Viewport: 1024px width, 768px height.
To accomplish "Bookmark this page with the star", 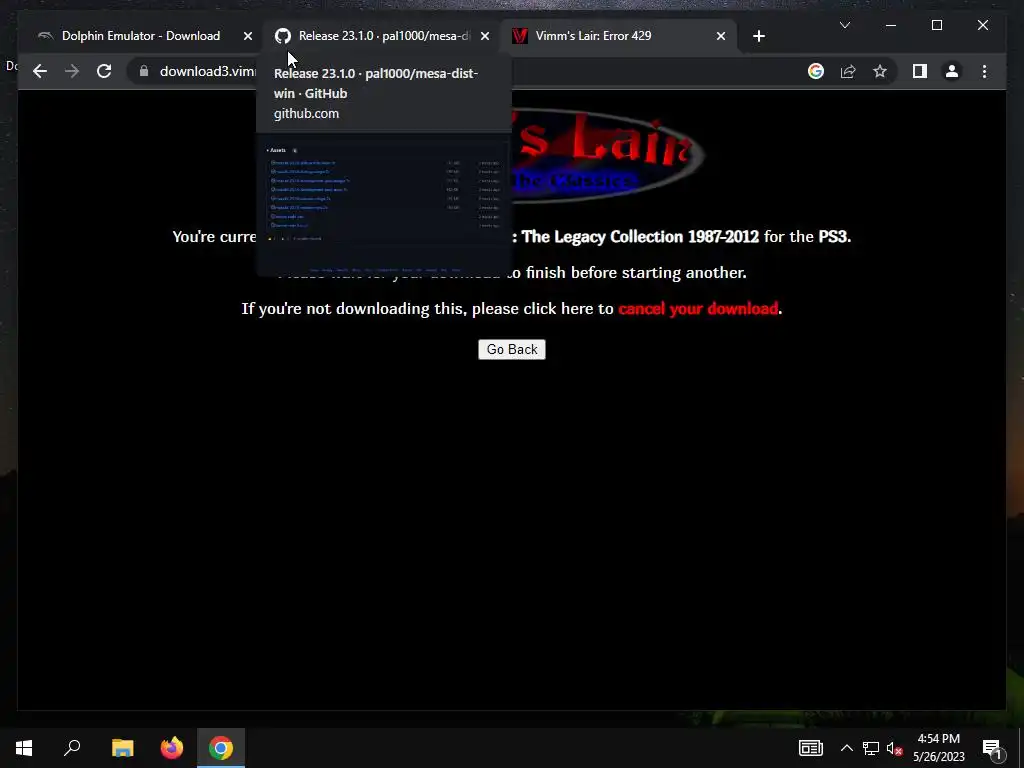I will pos(880,71).
